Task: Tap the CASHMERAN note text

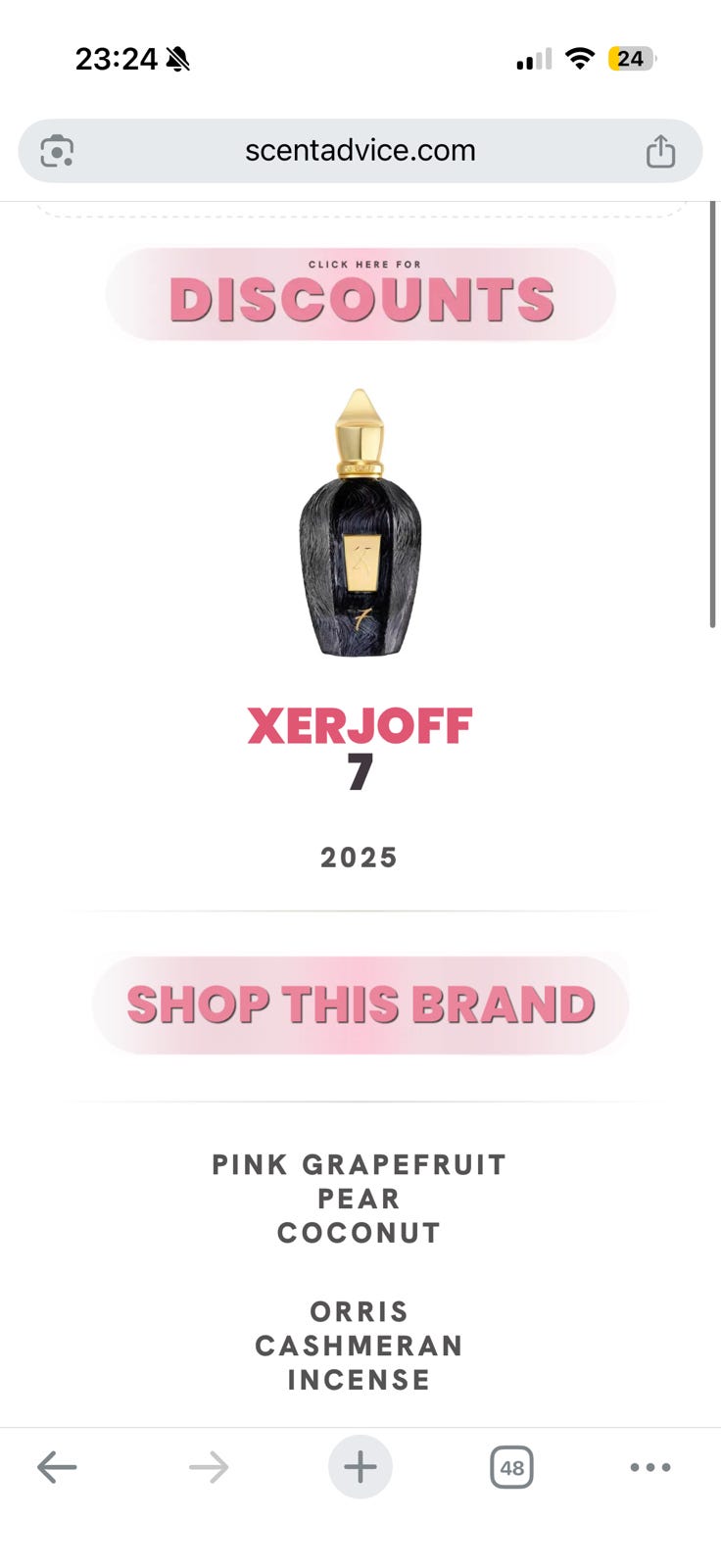Action: coord(360,1346)
